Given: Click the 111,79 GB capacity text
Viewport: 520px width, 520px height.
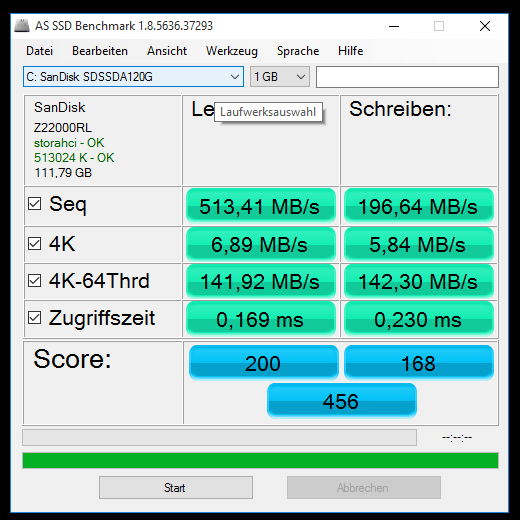Looking at the screenshot, I should (x=63, y=173).
